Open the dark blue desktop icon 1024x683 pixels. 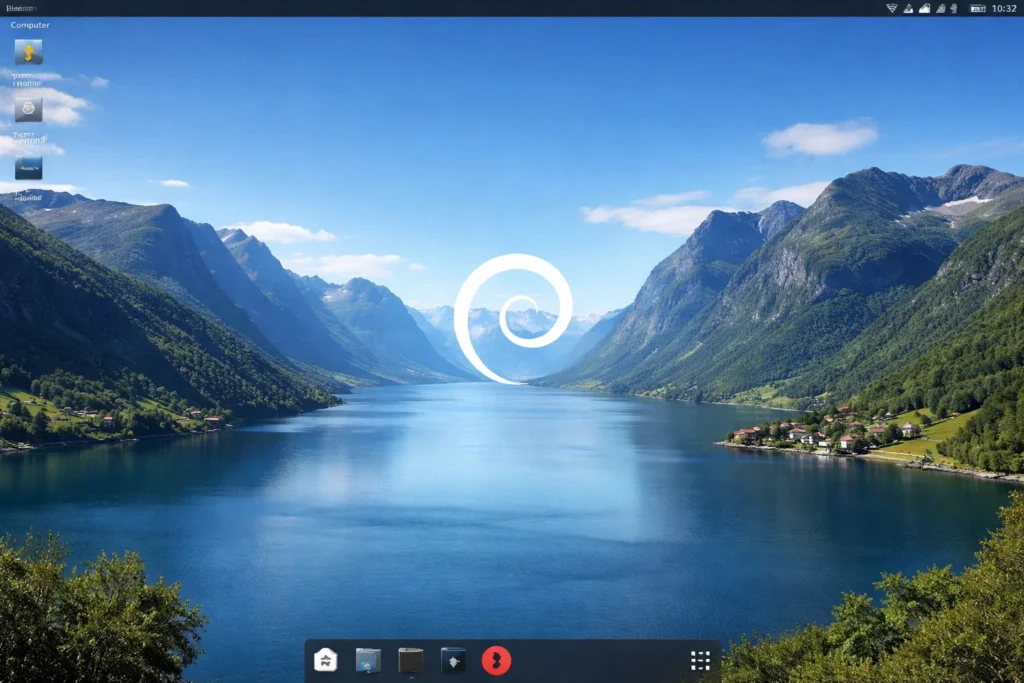tap(28, 167)
